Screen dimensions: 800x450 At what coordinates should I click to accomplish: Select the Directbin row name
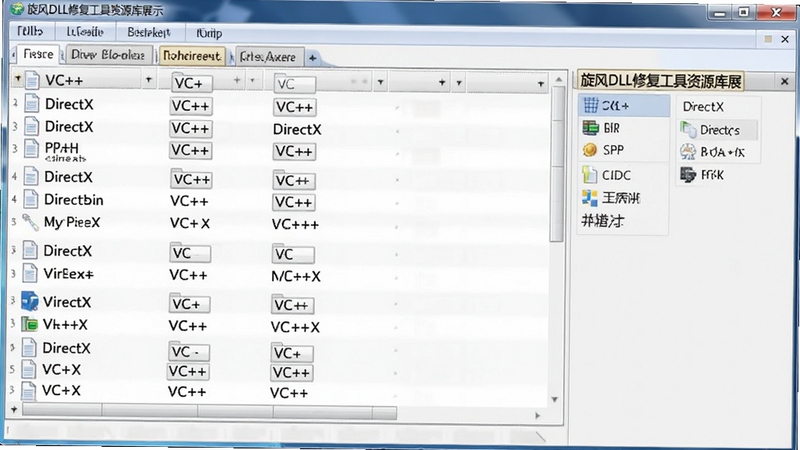(73, 199)
